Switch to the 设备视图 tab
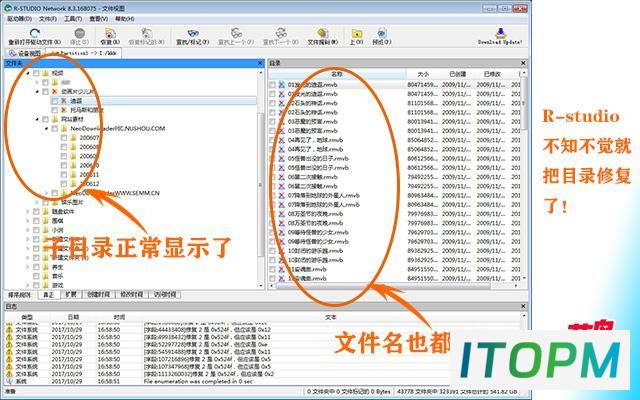The image size is (640, 400). coord(25,53)
